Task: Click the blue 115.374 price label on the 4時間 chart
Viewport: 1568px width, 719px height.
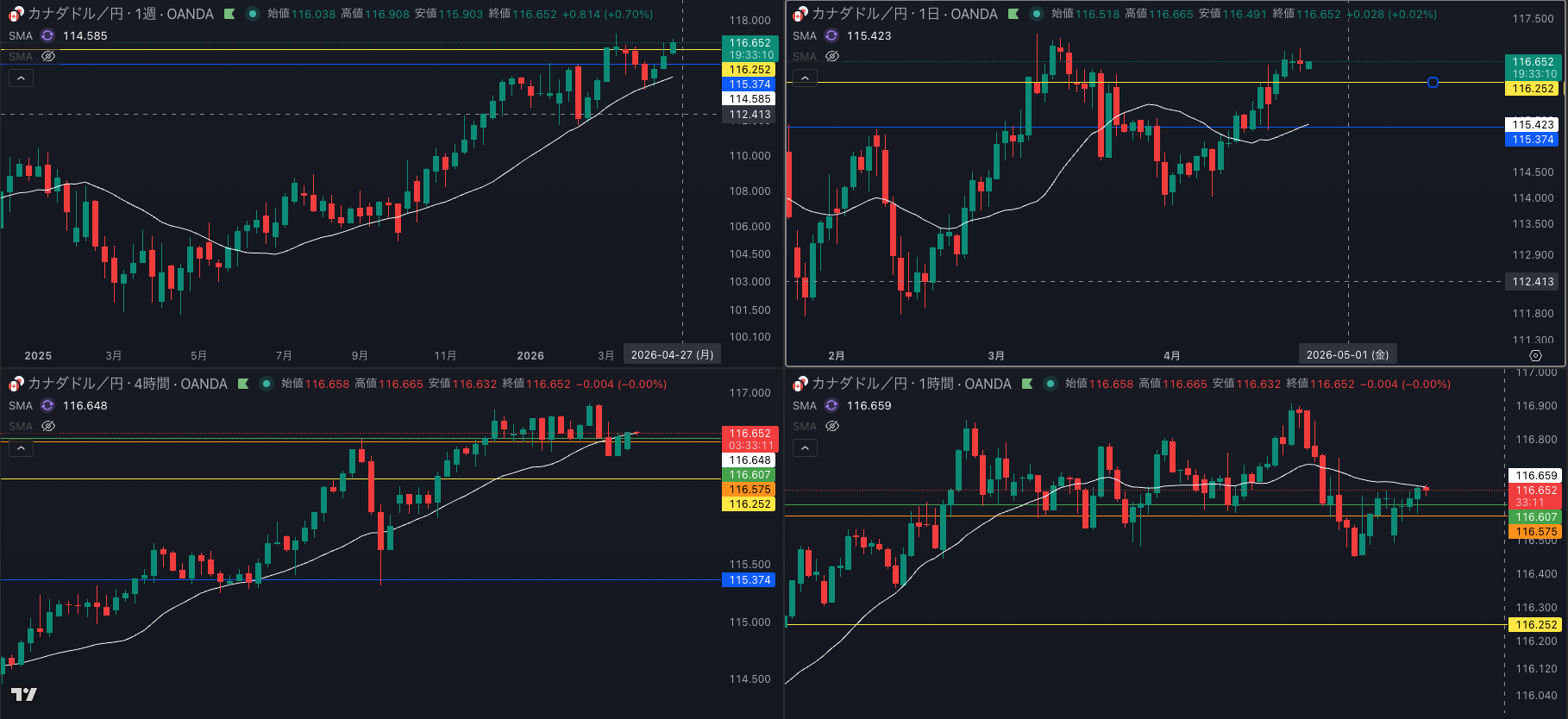Action: (x=750, y=580)
